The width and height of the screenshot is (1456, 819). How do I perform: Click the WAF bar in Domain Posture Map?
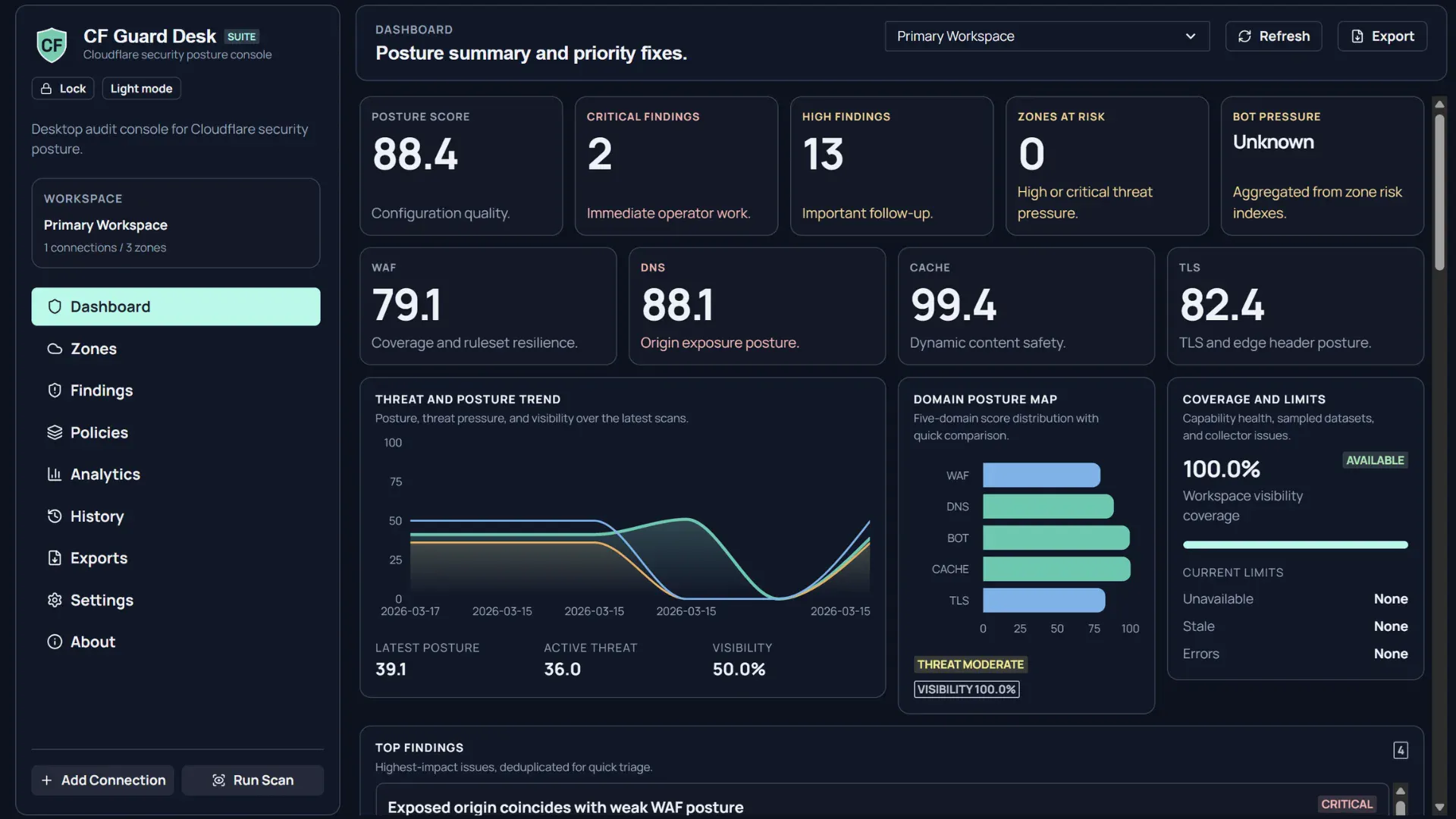1041,475
